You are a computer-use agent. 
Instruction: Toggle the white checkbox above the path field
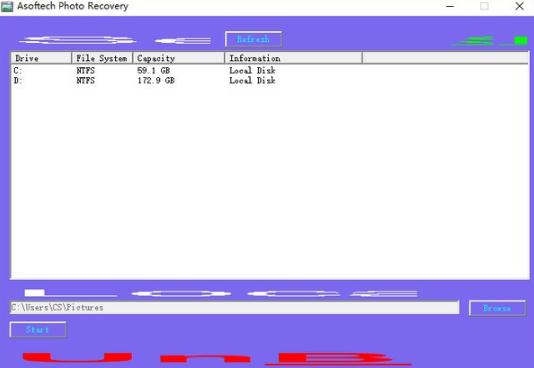click(x=34, y=293)
